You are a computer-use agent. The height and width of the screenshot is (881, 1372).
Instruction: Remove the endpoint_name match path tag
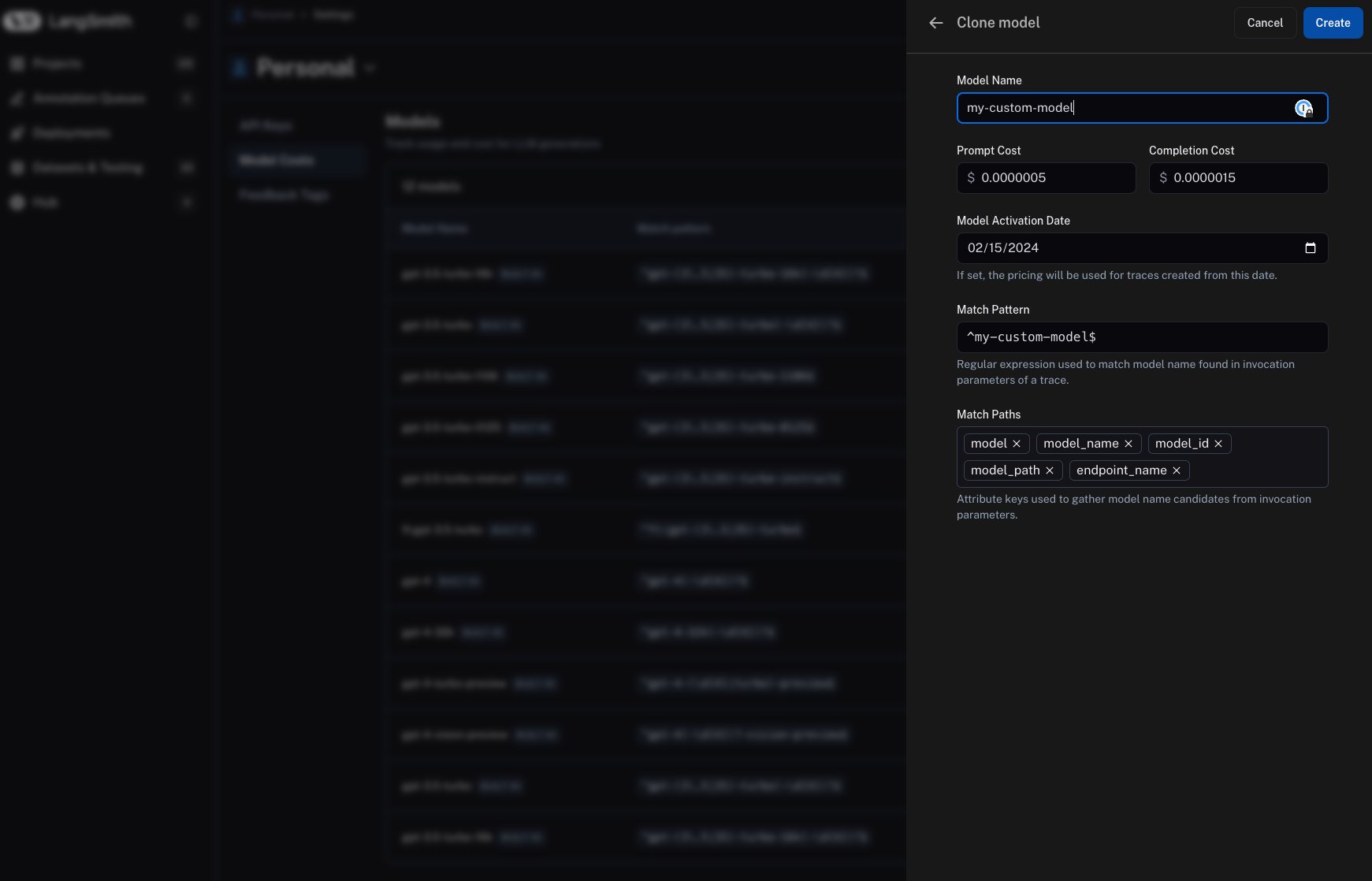click(1177, 470)
